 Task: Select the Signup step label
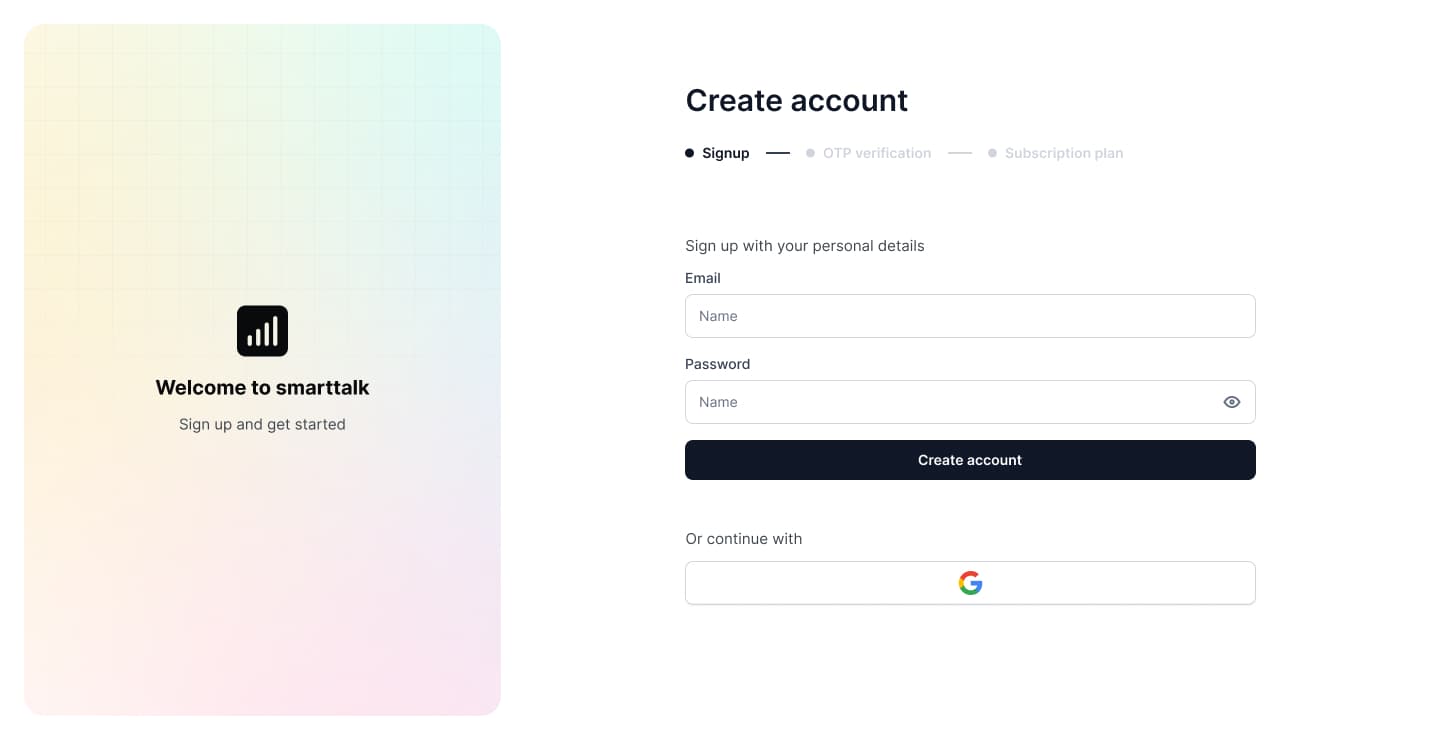725,153
